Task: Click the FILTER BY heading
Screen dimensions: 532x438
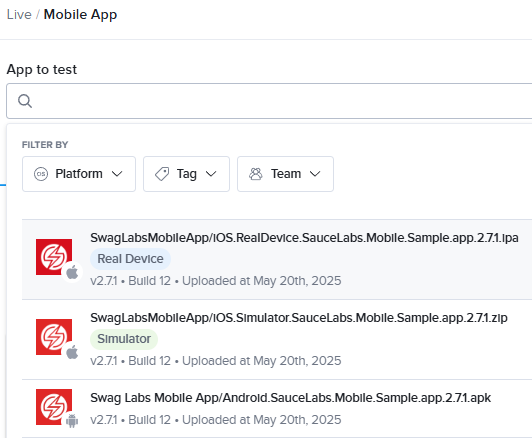Action: click(45, 145)
